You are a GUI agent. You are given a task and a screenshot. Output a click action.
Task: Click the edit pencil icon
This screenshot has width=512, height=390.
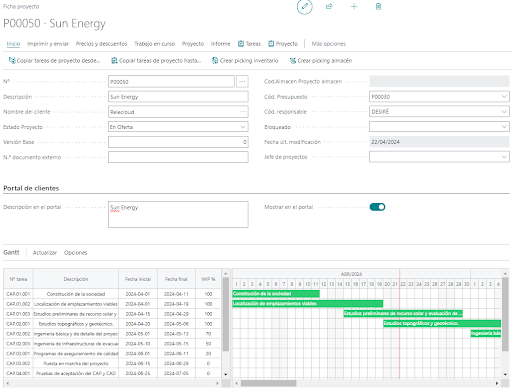(304, 7)
